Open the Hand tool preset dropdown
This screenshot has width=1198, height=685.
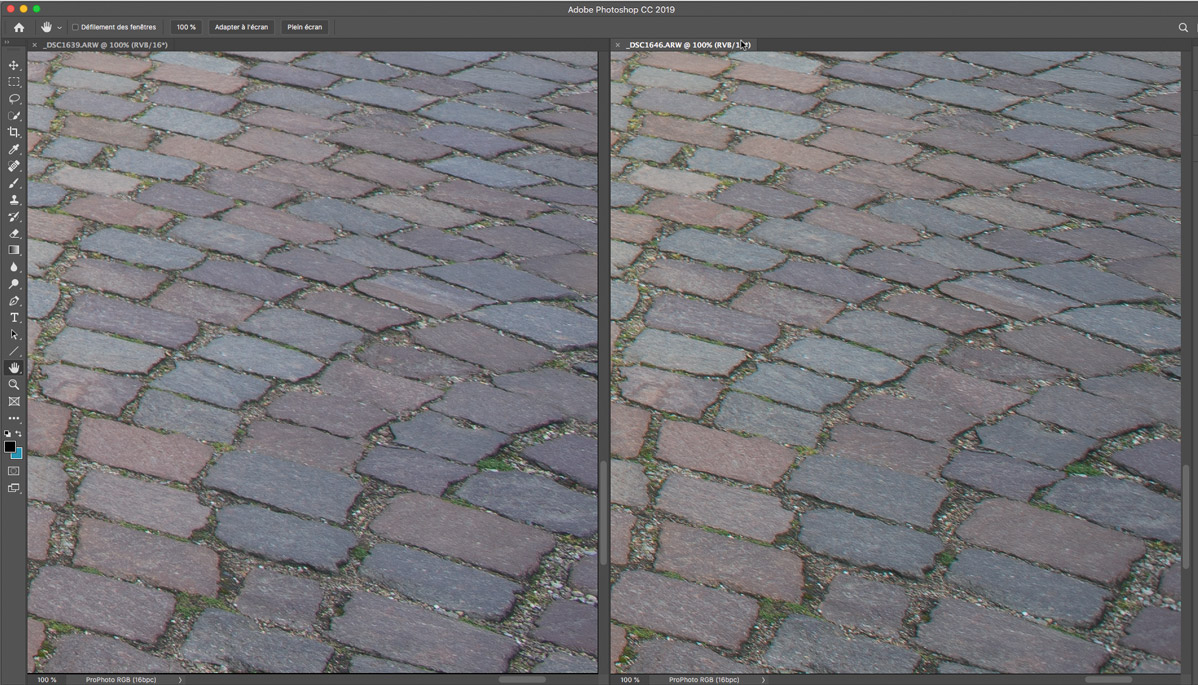pos(59,28)
